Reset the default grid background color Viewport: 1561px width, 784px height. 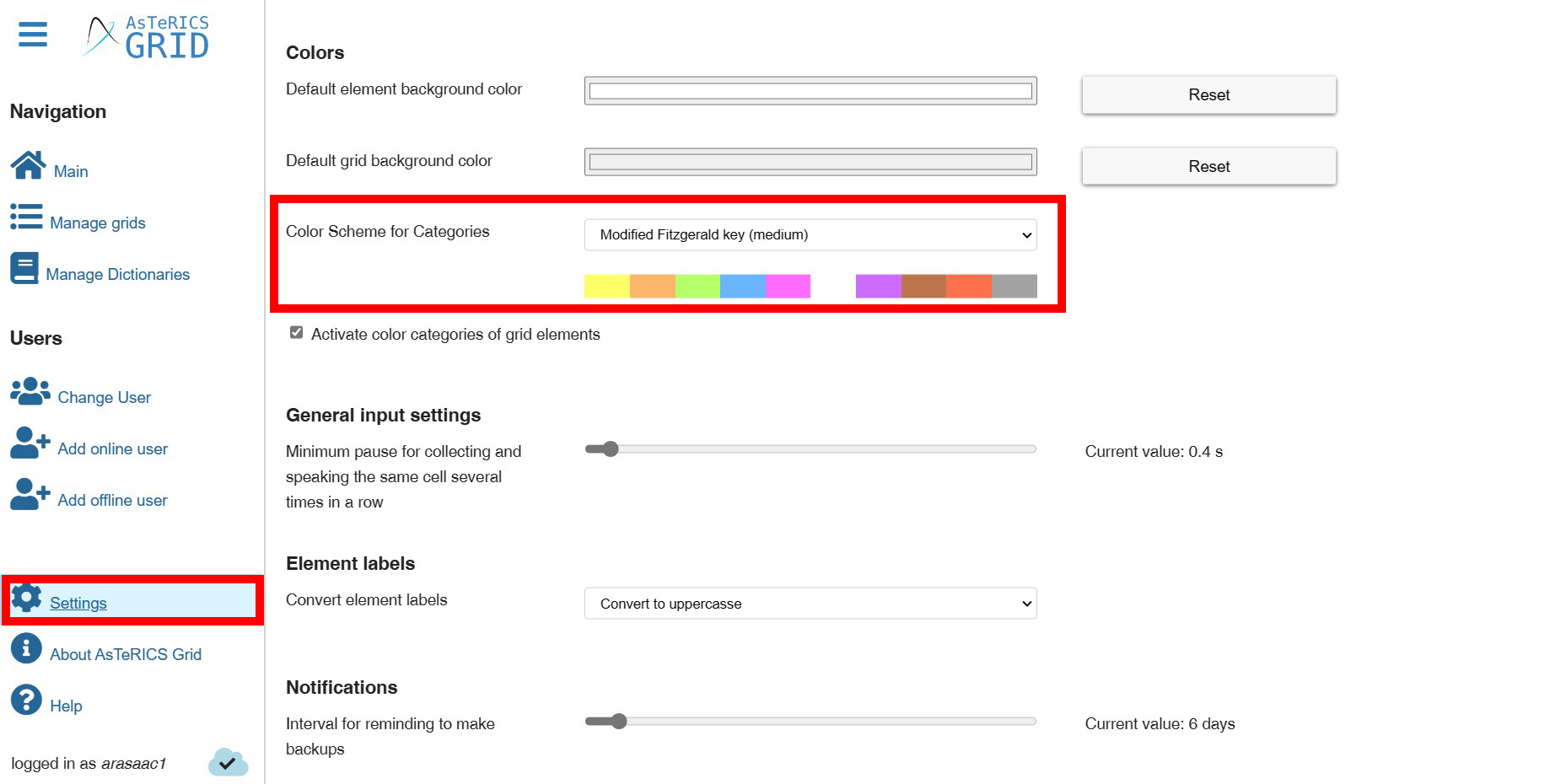[x=1208, y=167]
